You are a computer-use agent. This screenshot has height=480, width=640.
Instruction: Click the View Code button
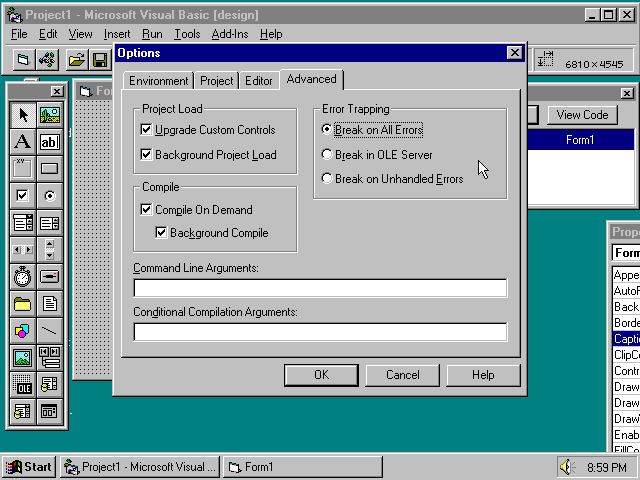[582, 115]
